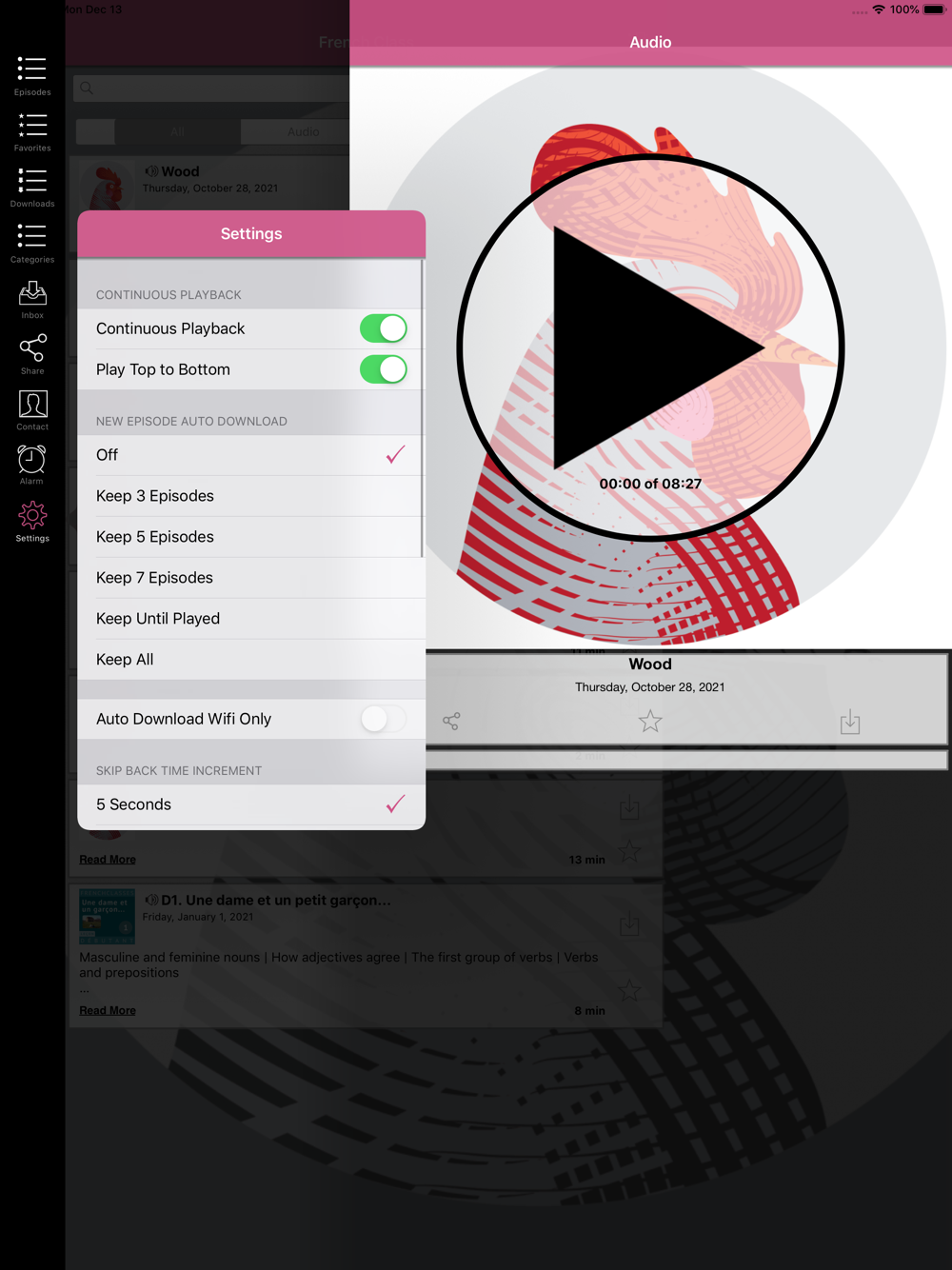Image resolution: width=952 pixels, height=1270 pixels.
Task: Open the Contact sidebar icon
Action: pos(32,411)
